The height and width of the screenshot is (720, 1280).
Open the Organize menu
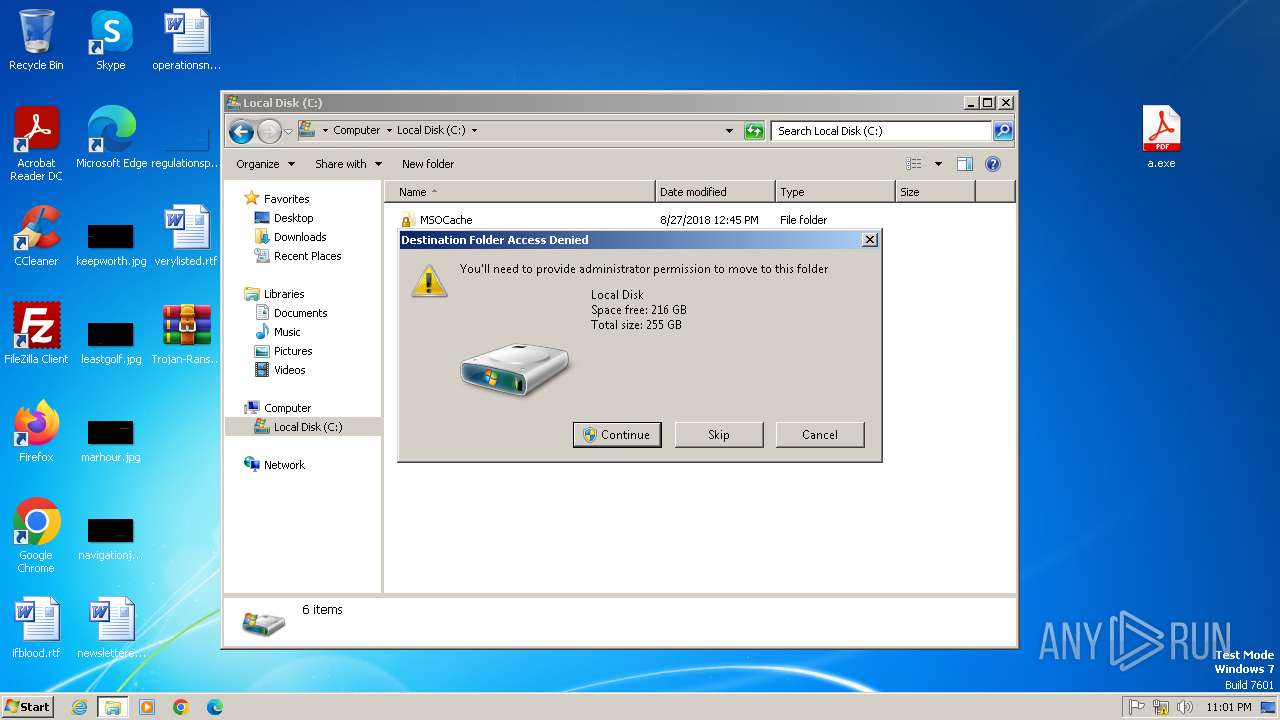click(x=265, y=164)
